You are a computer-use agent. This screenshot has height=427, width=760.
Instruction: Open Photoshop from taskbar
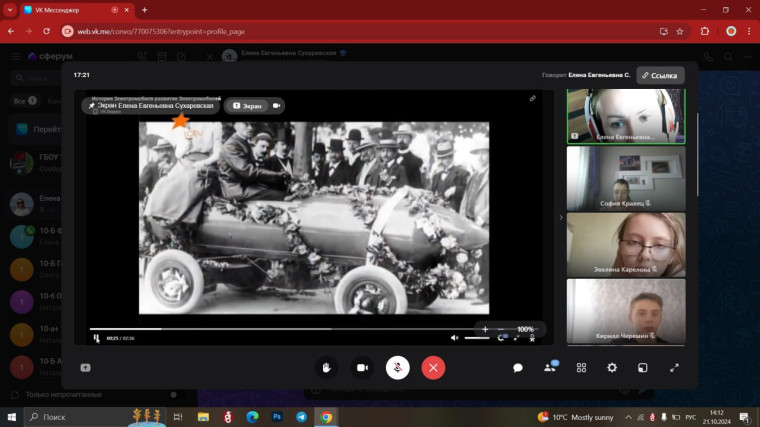tap(277, 417)
